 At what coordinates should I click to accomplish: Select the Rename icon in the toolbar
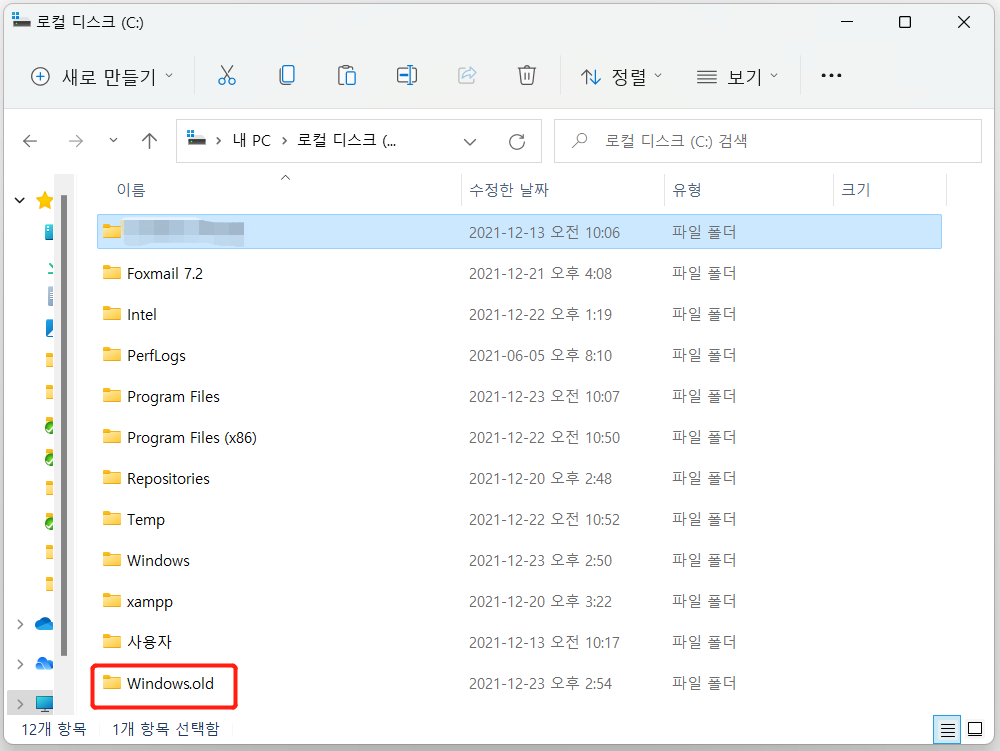(407, 75)
